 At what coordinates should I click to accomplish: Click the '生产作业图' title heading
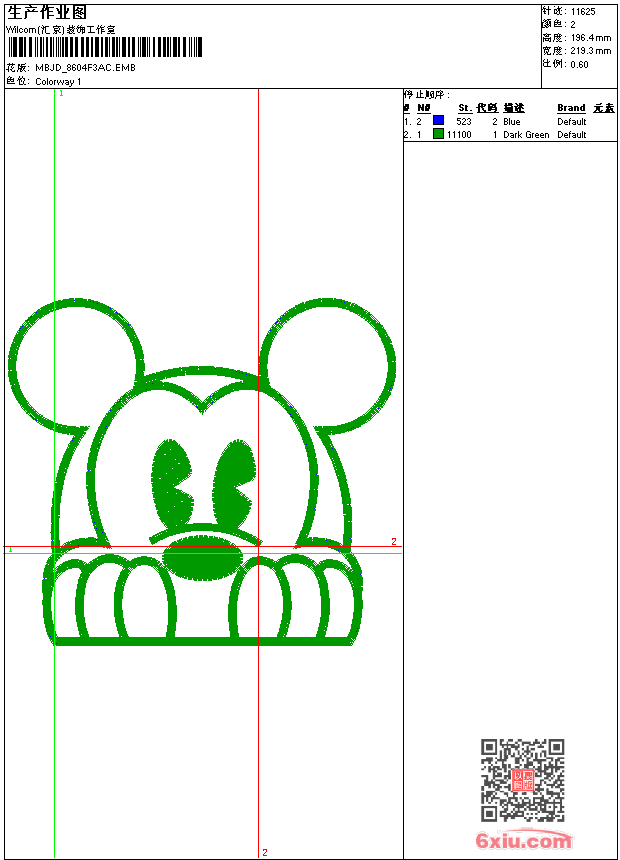(47, 12)
